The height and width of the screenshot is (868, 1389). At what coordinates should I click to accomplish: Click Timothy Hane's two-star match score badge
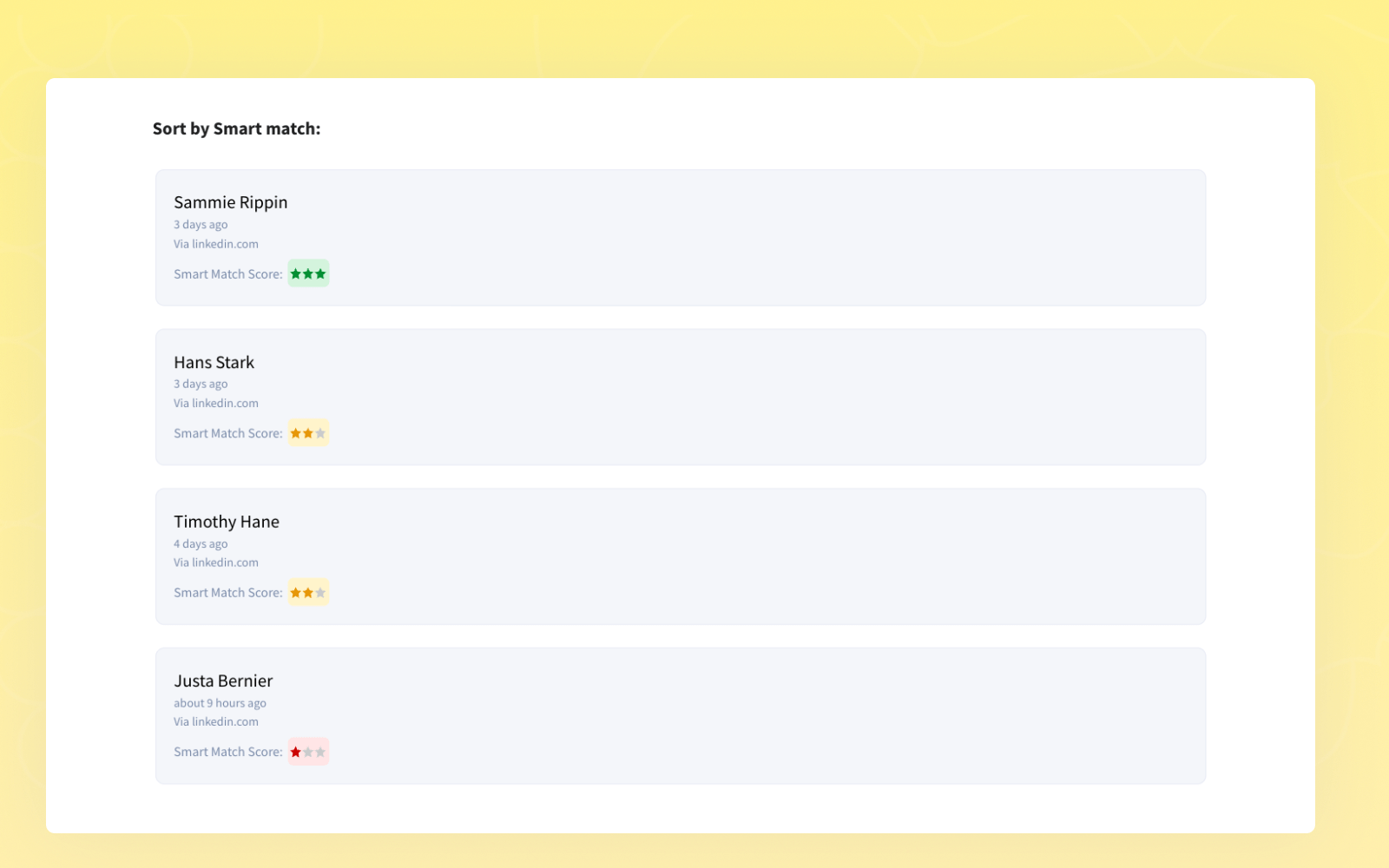tap(308, 593)
